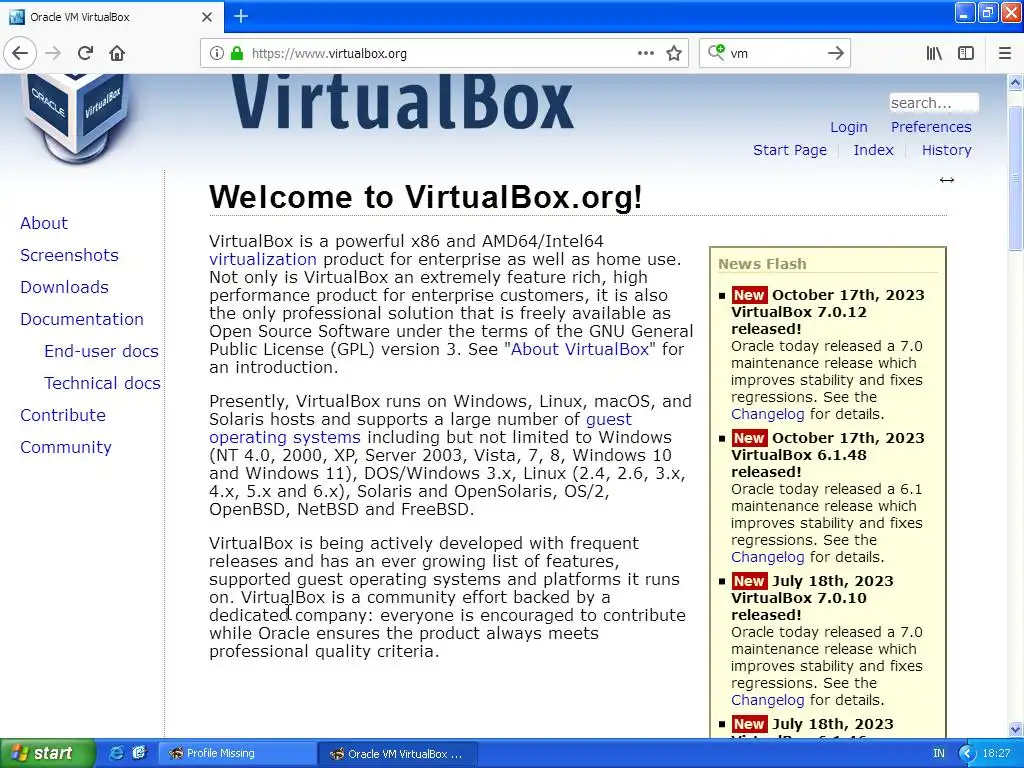
Task: Follow the virtualization link in the intro
Action: click(263, 259)
